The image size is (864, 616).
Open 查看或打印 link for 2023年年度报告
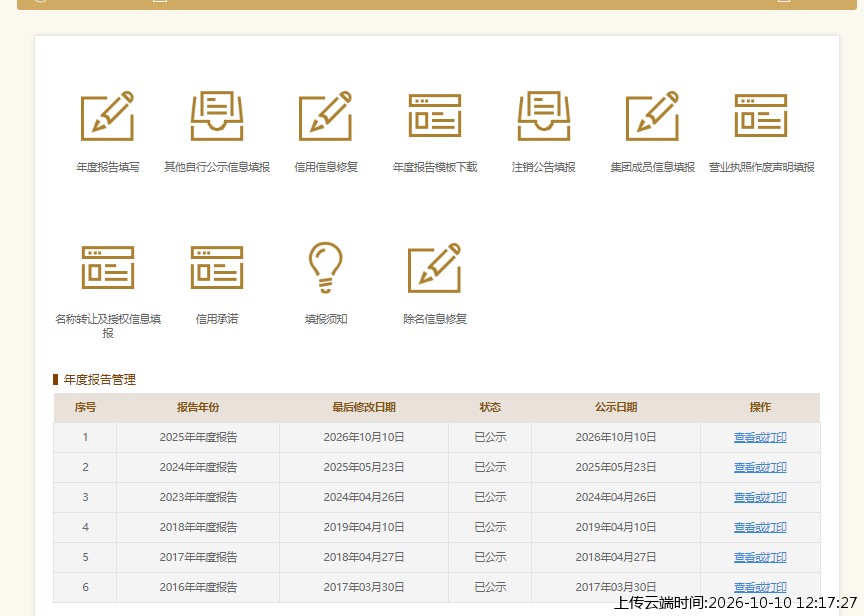coord(760,497)
